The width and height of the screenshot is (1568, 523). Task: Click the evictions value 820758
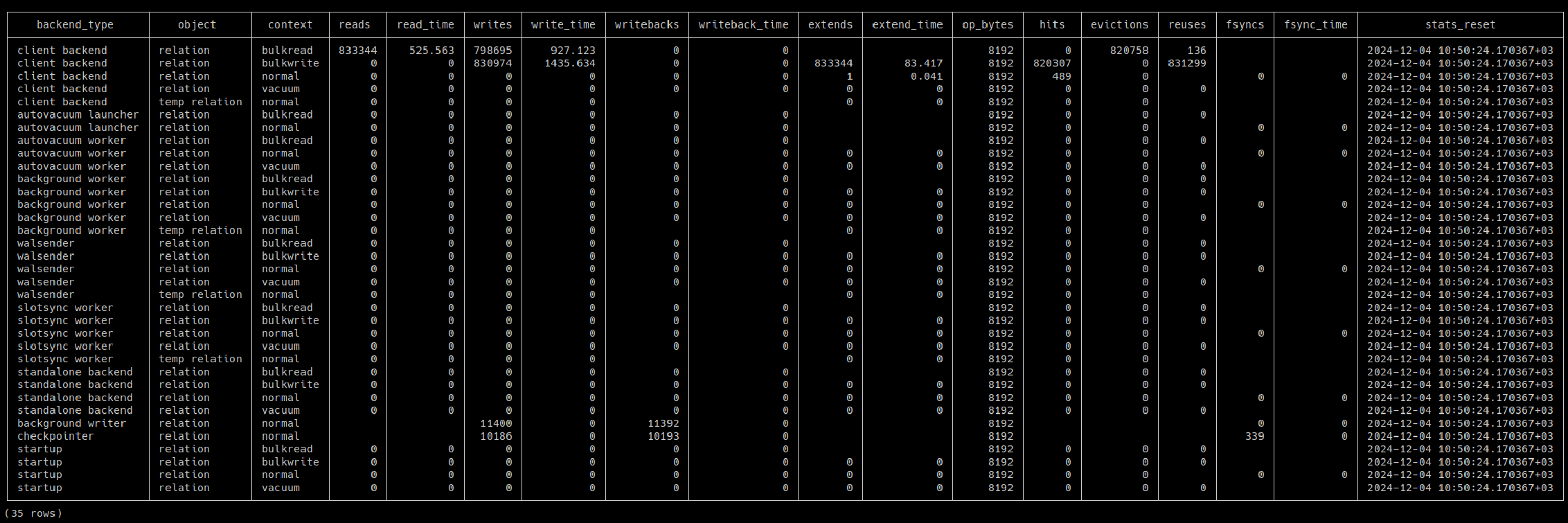click(1125, 51)
